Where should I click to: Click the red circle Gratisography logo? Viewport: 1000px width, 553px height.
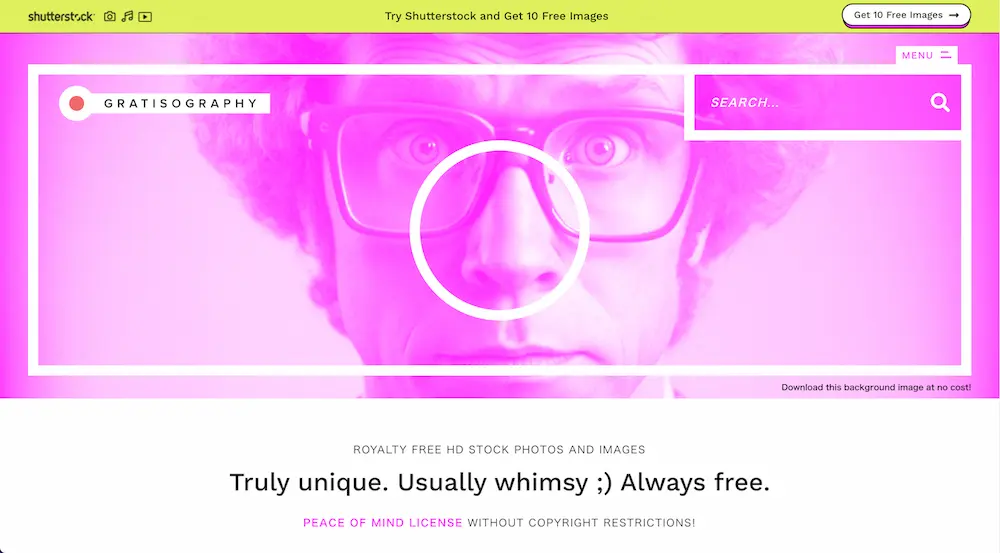pyautogui.click(x=77, y=103)
